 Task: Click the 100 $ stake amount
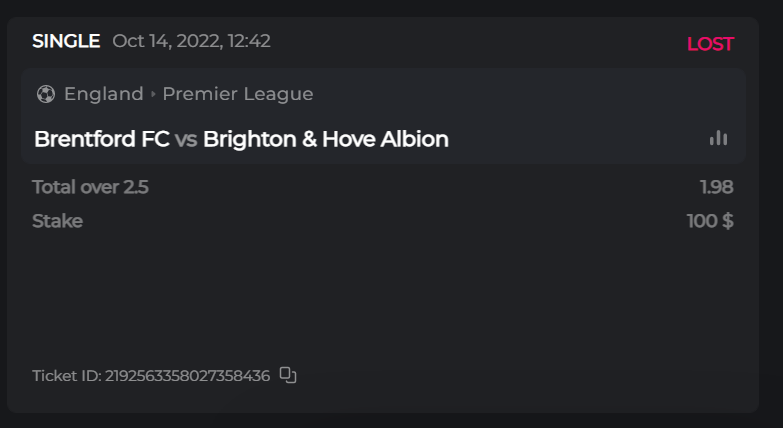coord(710,221)
